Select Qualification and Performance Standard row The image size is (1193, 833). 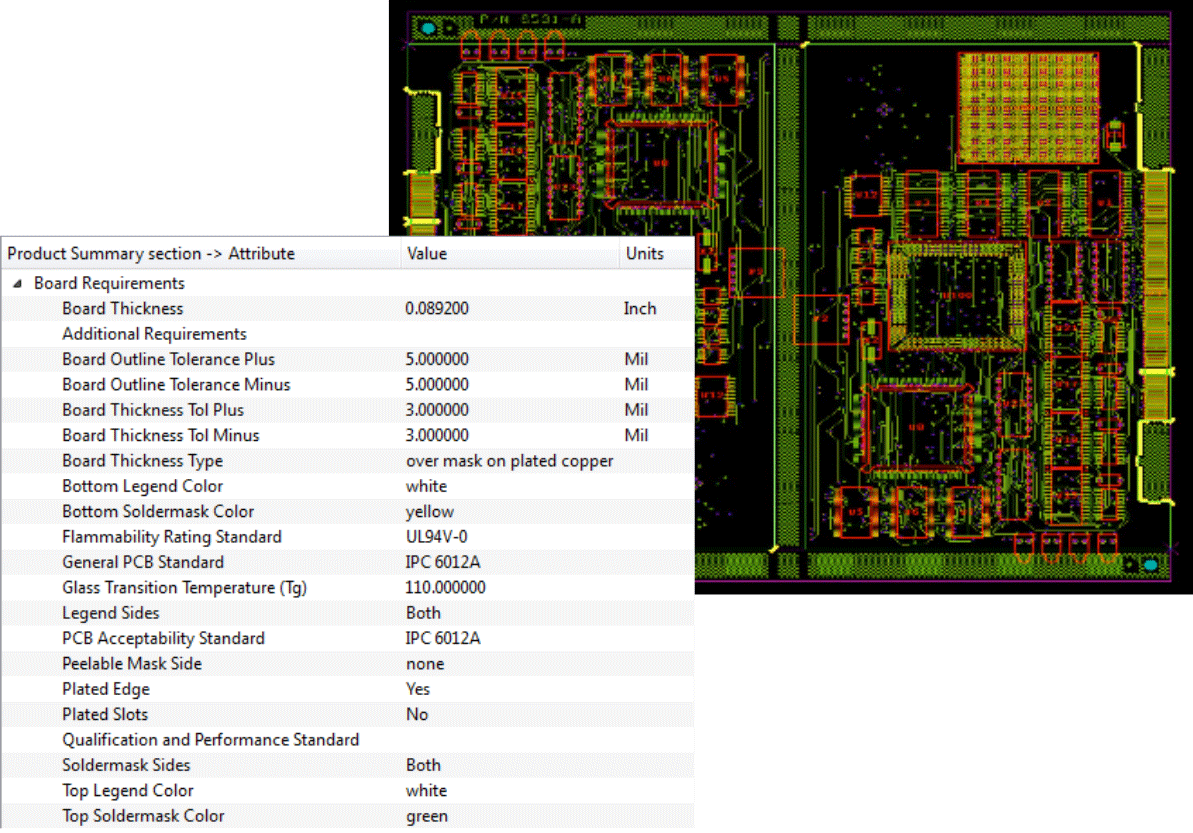point(210,740)
